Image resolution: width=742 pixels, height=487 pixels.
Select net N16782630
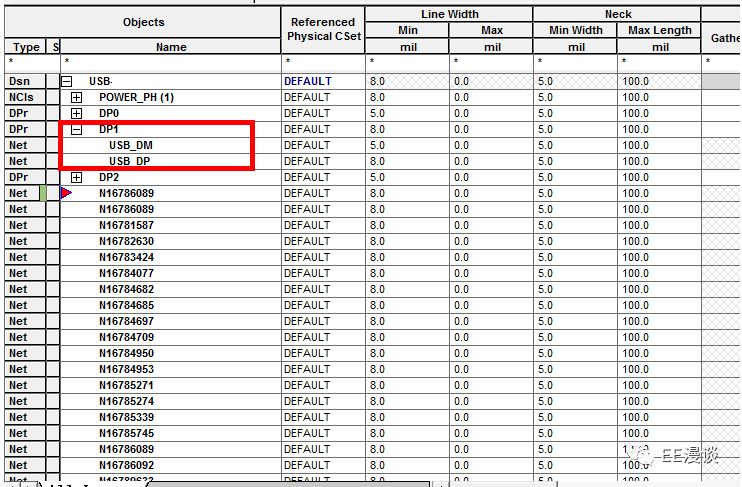[126, 241]
